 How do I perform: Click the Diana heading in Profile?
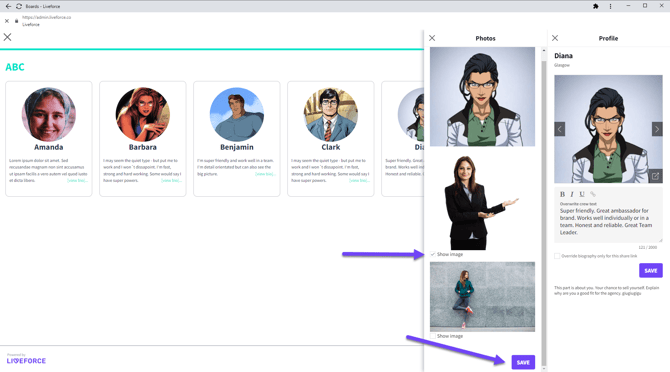click(x=563, y=56)
